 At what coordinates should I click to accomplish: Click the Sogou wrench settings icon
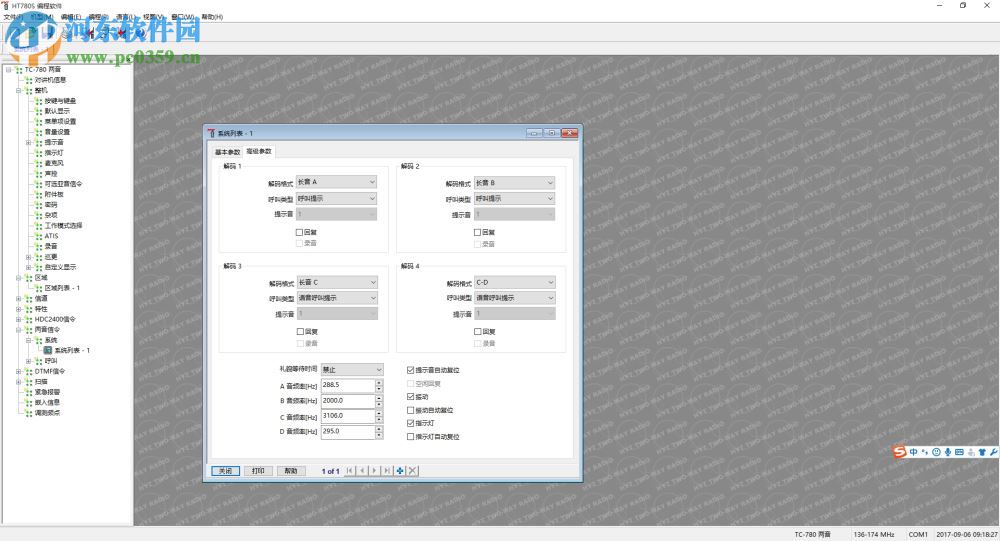click(994, 452)
